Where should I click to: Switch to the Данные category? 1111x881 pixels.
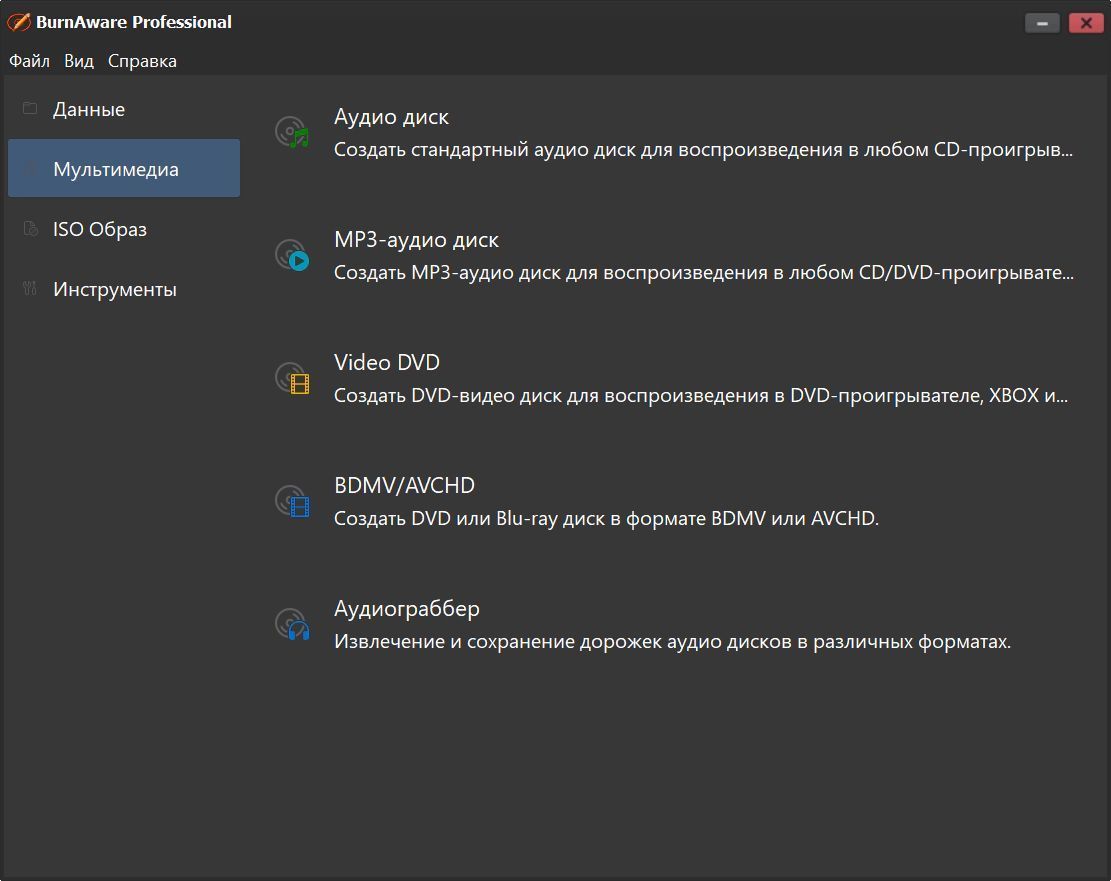click(124, 108)
